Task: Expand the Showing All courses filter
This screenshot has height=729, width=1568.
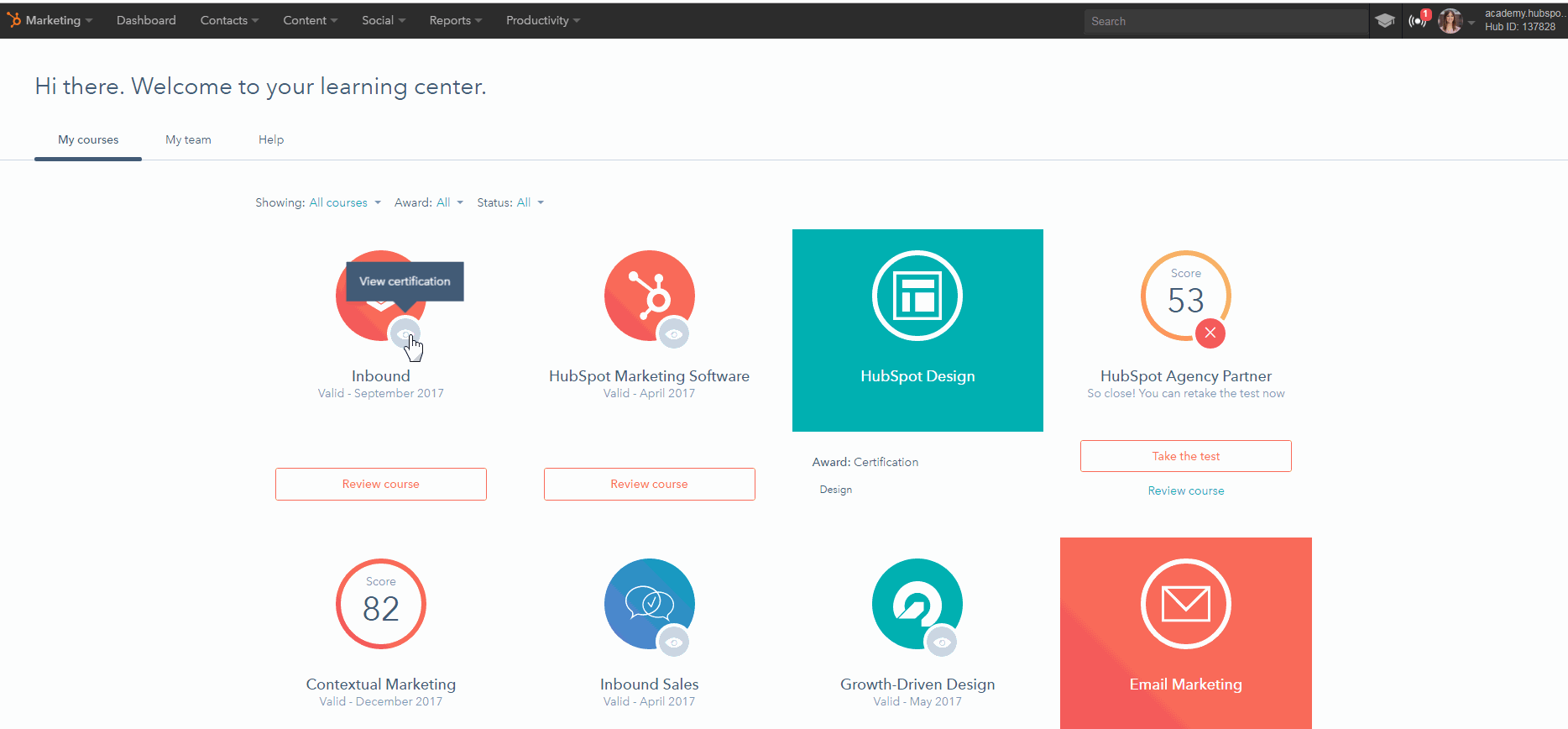Action: 344,202
